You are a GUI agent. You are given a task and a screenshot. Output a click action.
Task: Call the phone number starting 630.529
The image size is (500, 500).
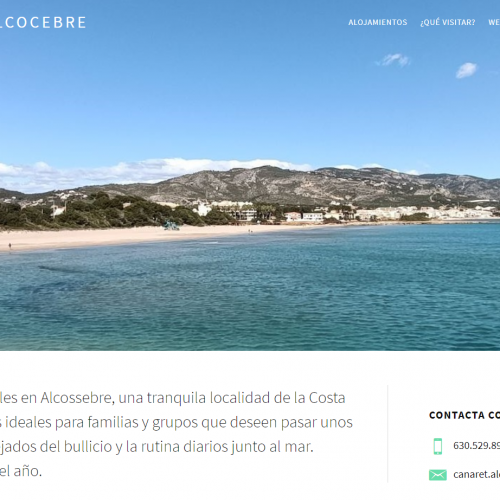(476, 446)
